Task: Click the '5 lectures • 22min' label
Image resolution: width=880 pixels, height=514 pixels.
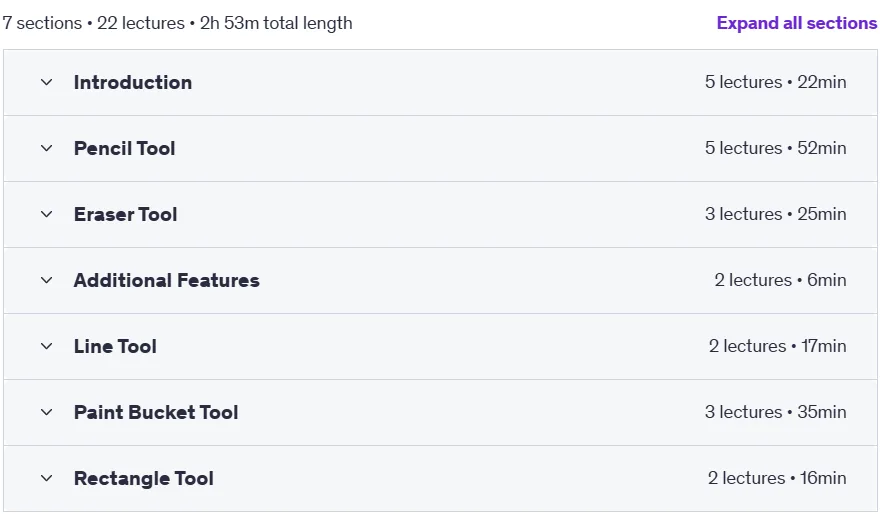Action: 776,82
